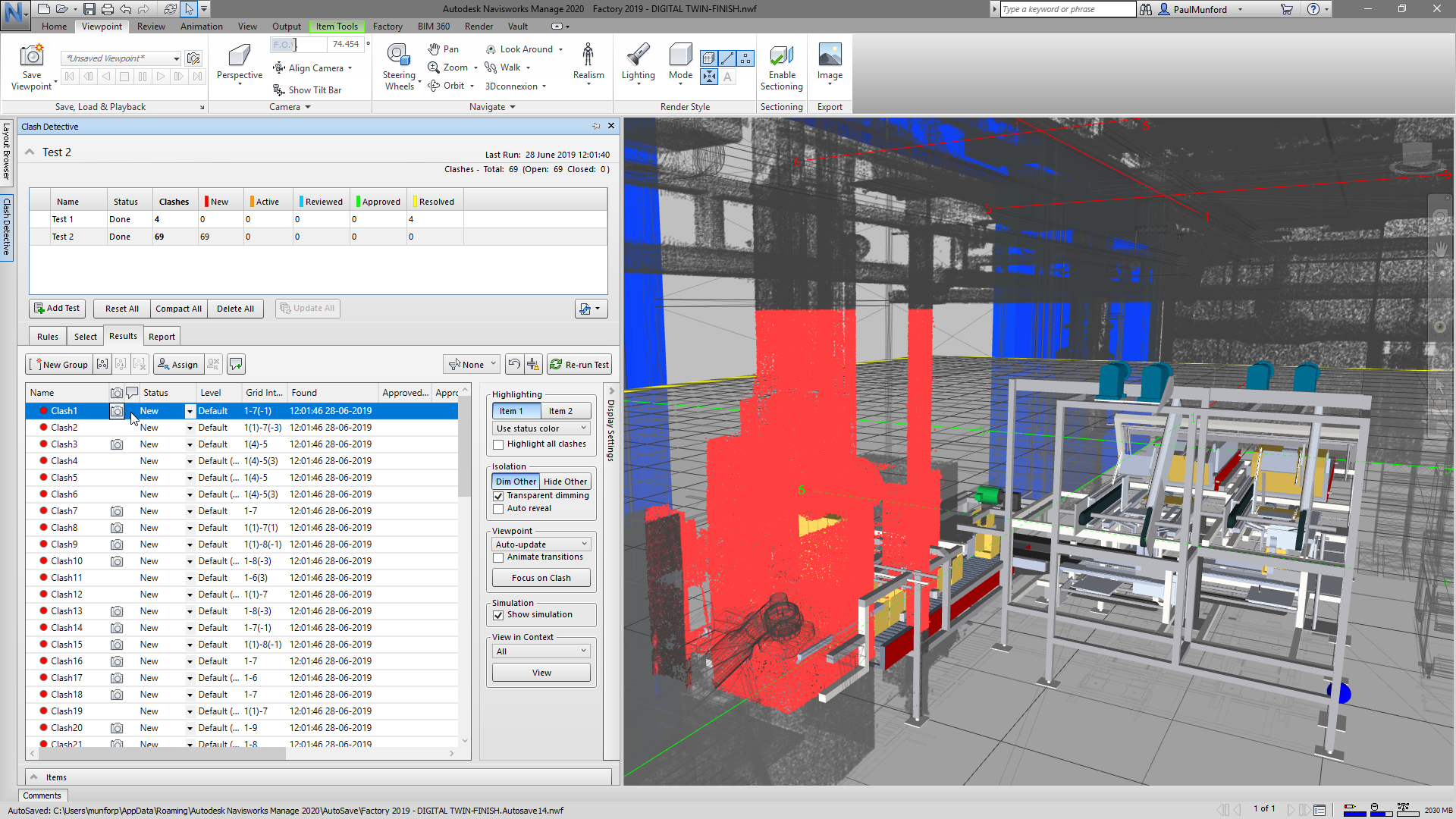Click the Save Viewpoint camera icon
This screenshot has height=819, width=1456.
point(32,56)
